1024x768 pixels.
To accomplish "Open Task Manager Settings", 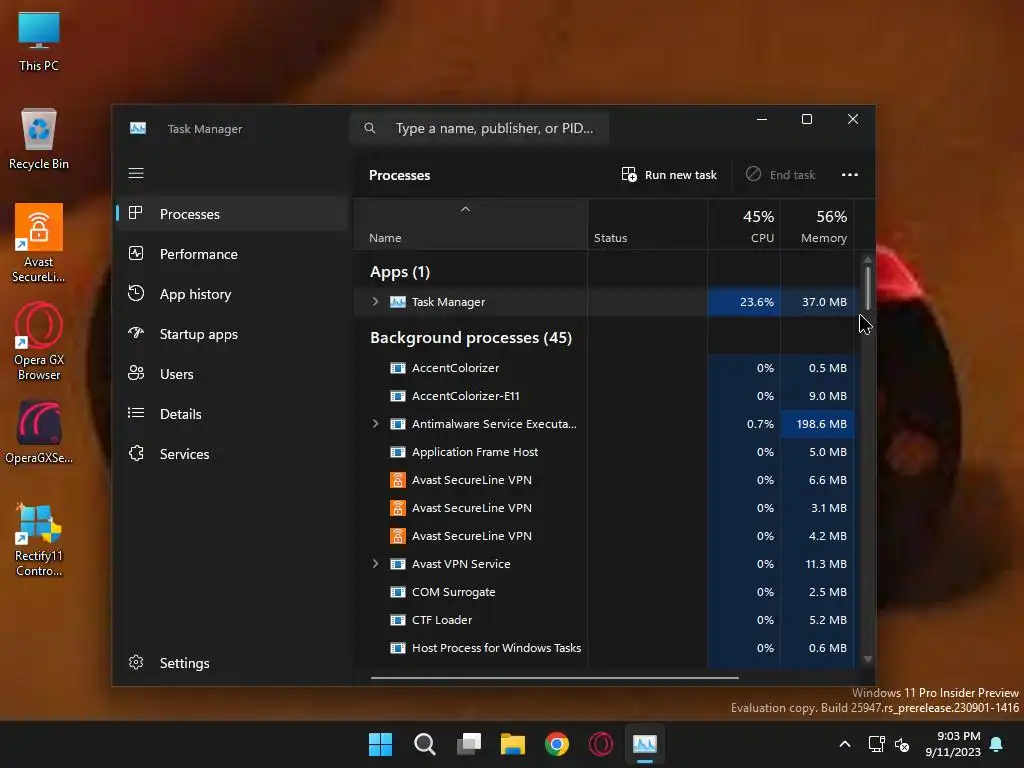I will click(232, 663).
